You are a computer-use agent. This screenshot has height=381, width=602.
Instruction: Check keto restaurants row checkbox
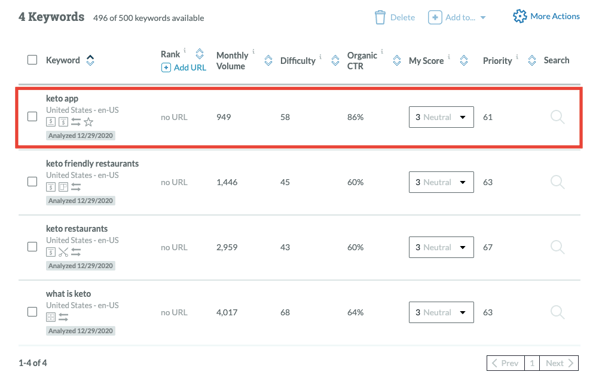pos(32,247)
